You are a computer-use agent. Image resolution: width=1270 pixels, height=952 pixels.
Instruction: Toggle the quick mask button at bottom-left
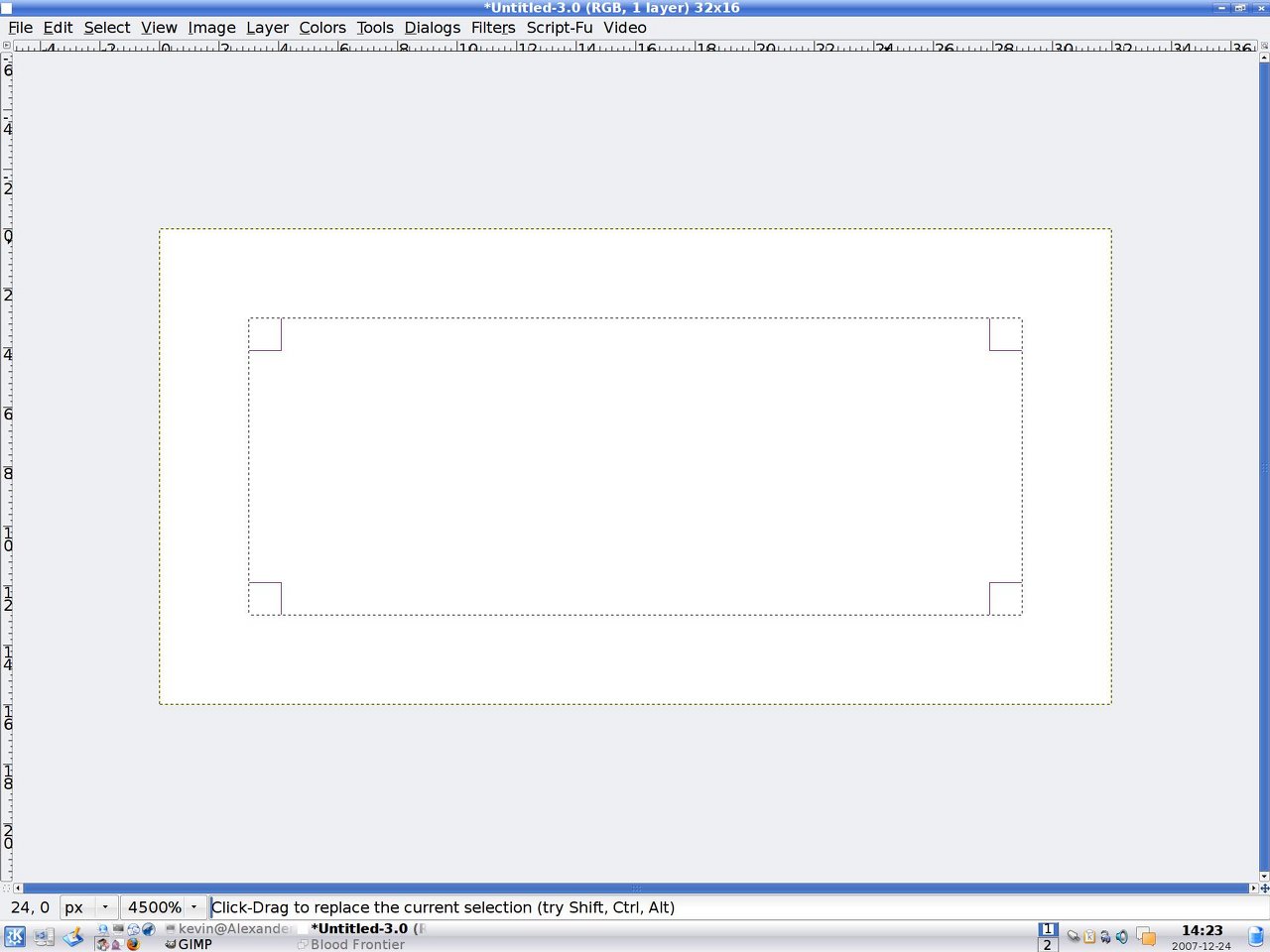tap(6, 888)
